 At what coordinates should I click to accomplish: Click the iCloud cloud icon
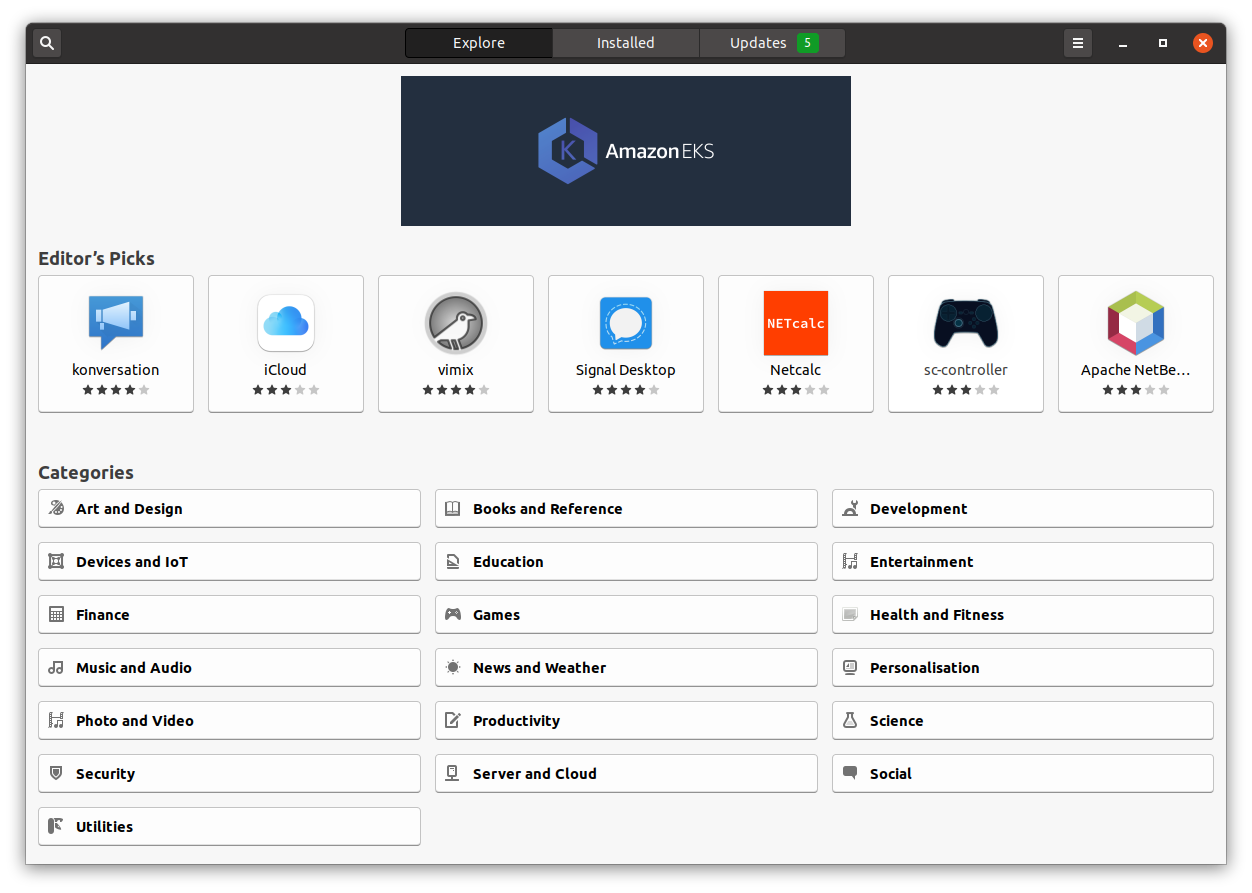pos(286,322)
